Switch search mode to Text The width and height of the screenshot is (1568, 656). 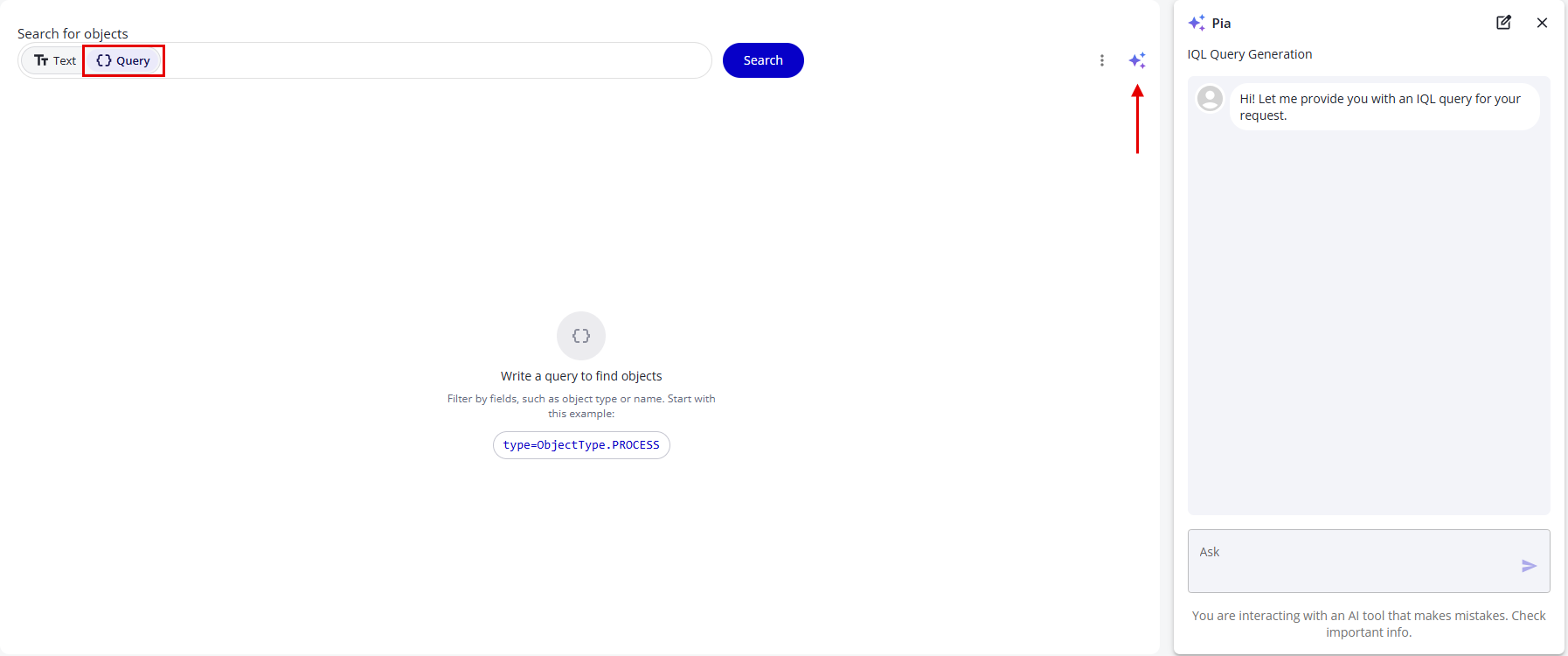[x=55, y=60]
